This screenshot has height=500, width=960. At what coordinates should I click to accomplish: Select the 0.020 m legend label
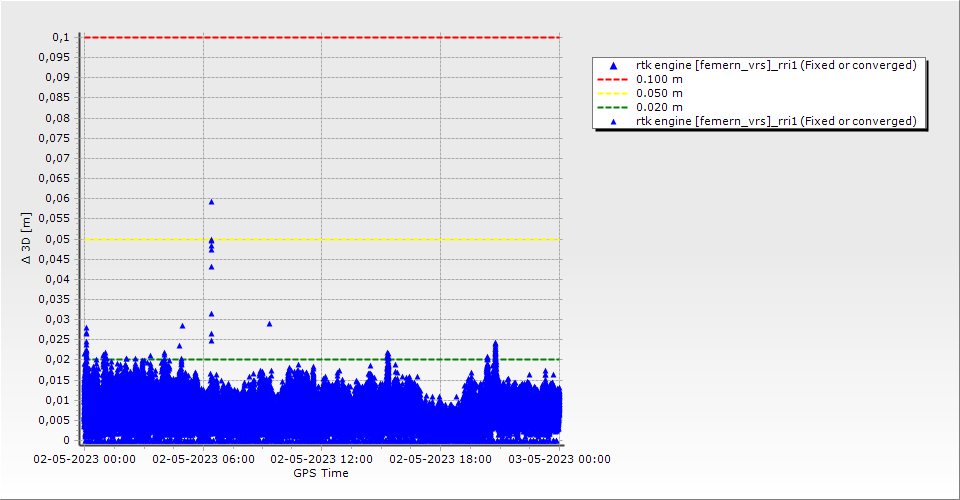660,107
